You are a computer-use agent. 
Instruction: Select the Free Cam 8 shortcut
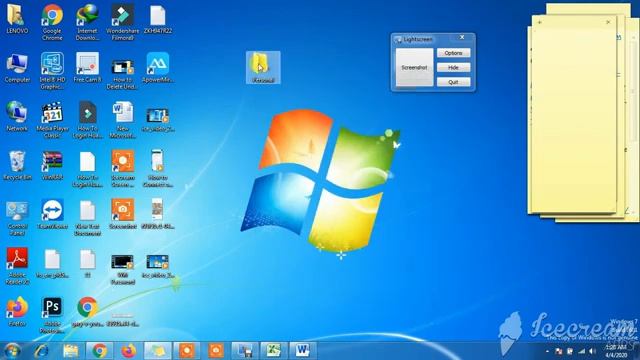tap(87, 68)
